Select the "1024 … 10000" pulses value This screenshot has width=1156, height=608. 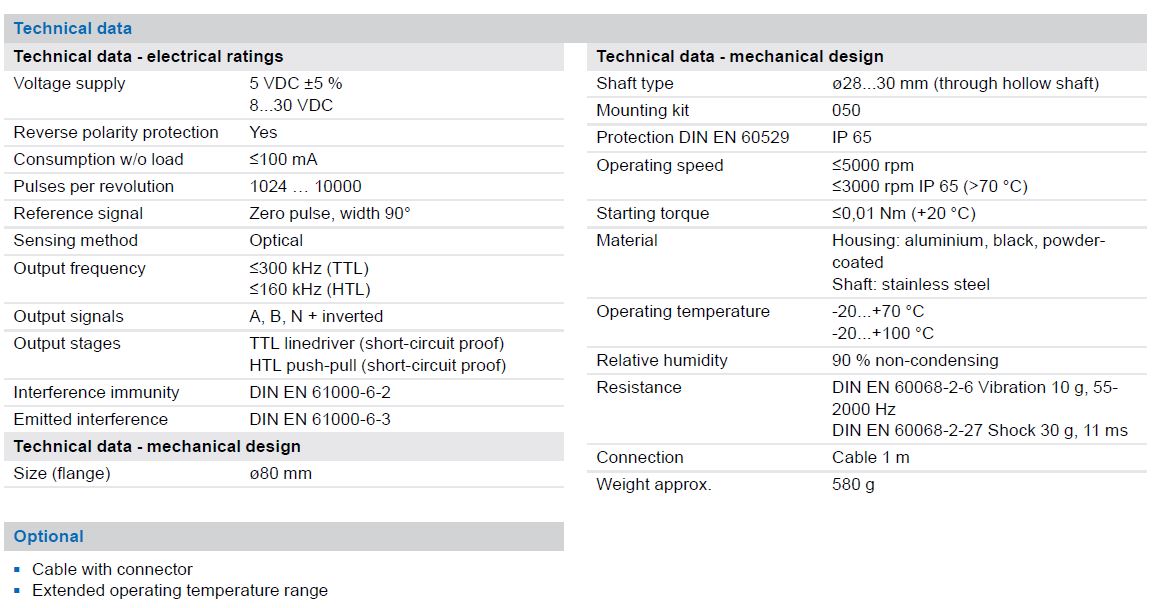click(305, 187)
